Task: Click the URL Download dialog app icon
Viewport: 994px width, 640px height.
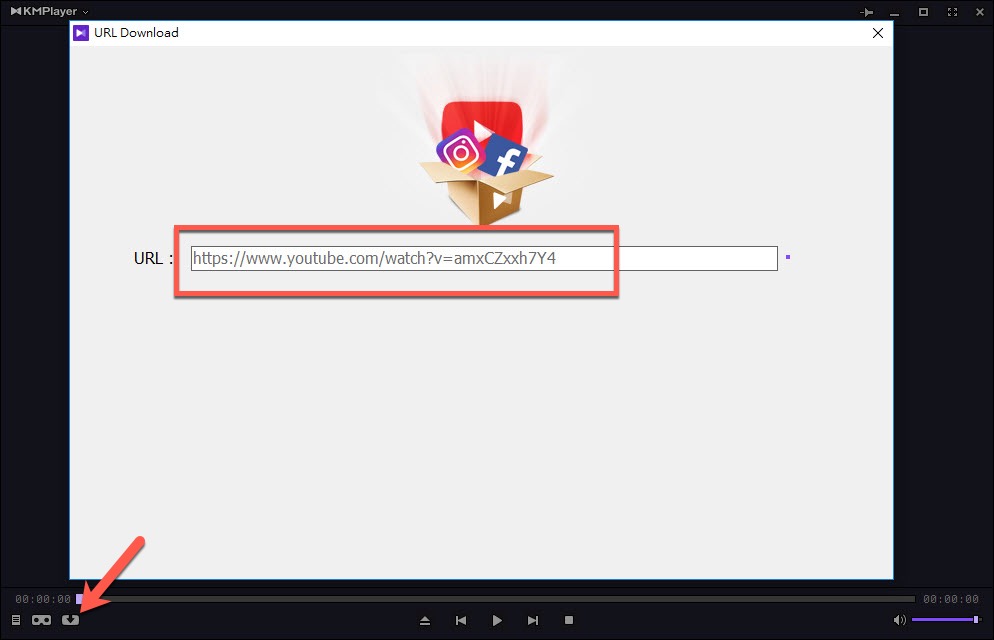Action: click(x=81, y=33)
